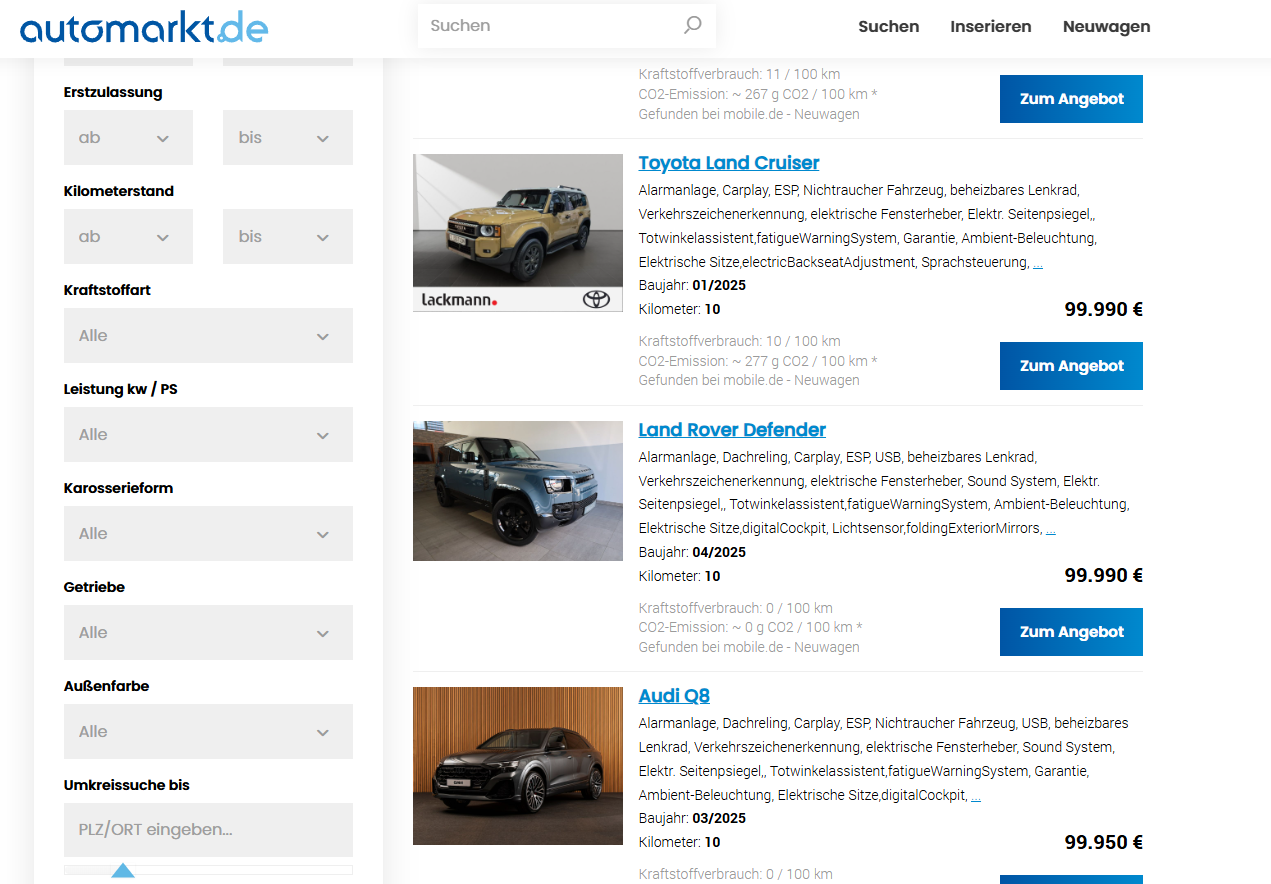This screenshot has height=884, width=1271.
Task: Click 'Kraftstoffverbrauch: 10 / 100 km' text
Action: [740, 342]
